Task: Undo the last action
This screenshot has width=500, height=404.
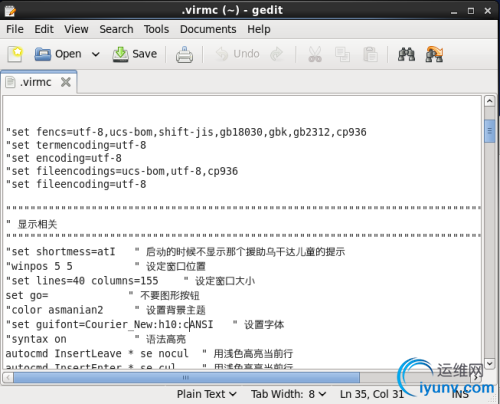Action: pos(237,54)
